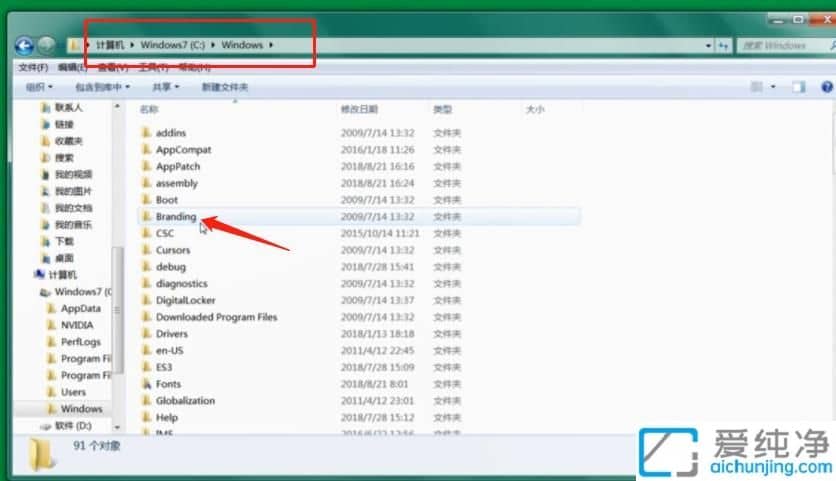836x481 pixels.
Task: Click the blue Help question mark icon
Action: (827, 87)
